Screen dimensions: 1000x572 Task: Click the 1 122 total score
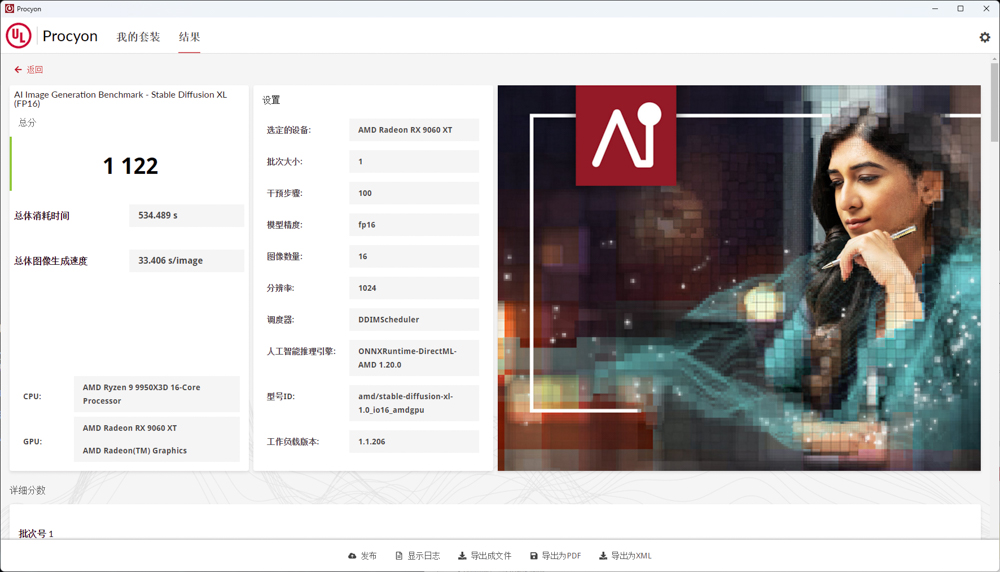(x=130, y=166)
